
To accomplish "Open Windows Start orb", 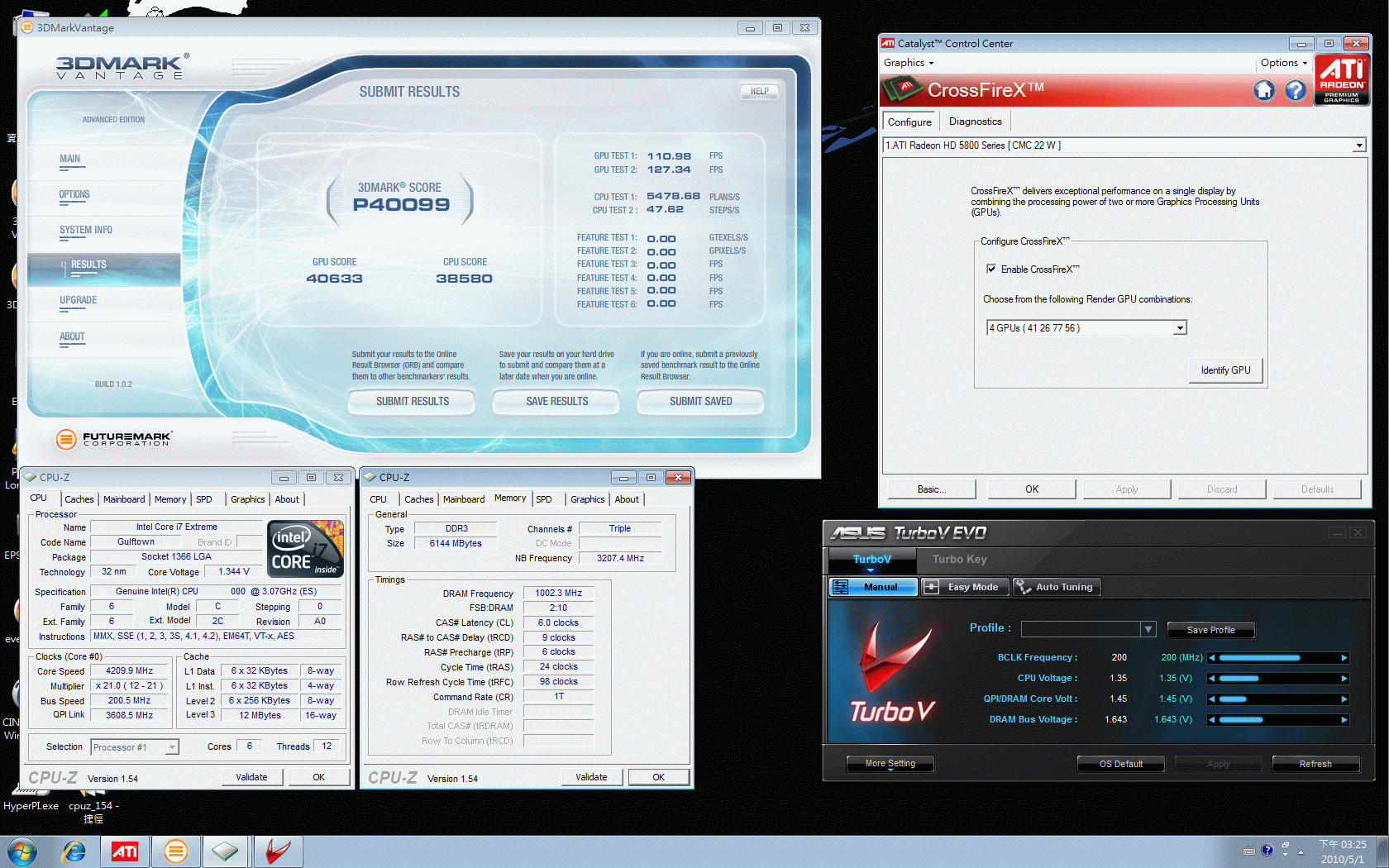I will pyautogui.click(x=22, y=851).
